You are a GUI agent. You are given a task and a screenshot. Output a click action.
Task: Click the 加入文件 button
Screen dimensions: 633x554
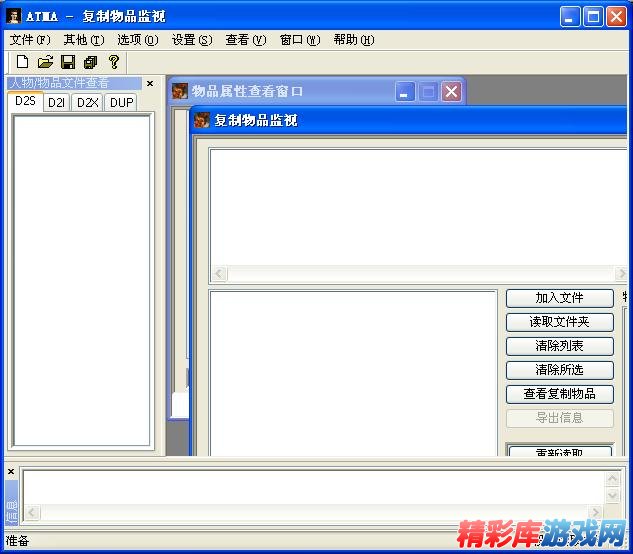tap(559, 298)
